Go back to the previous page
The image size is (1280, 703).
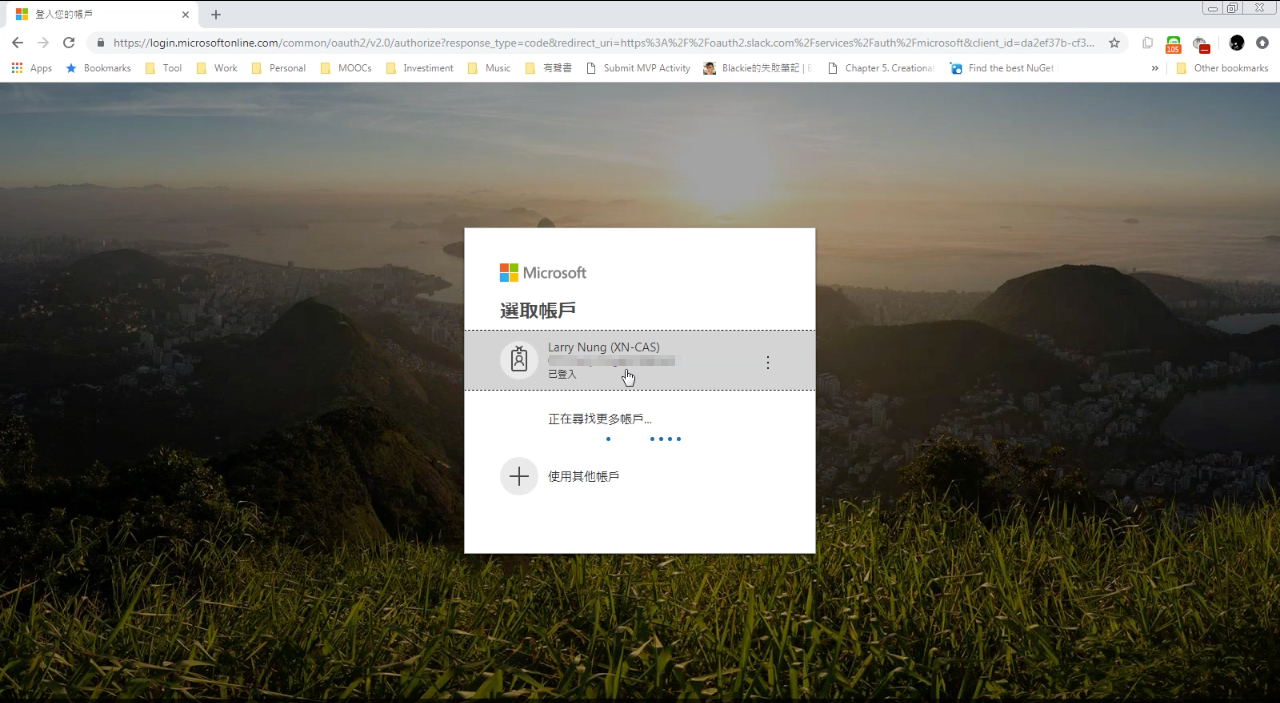(x=17, y=43)
